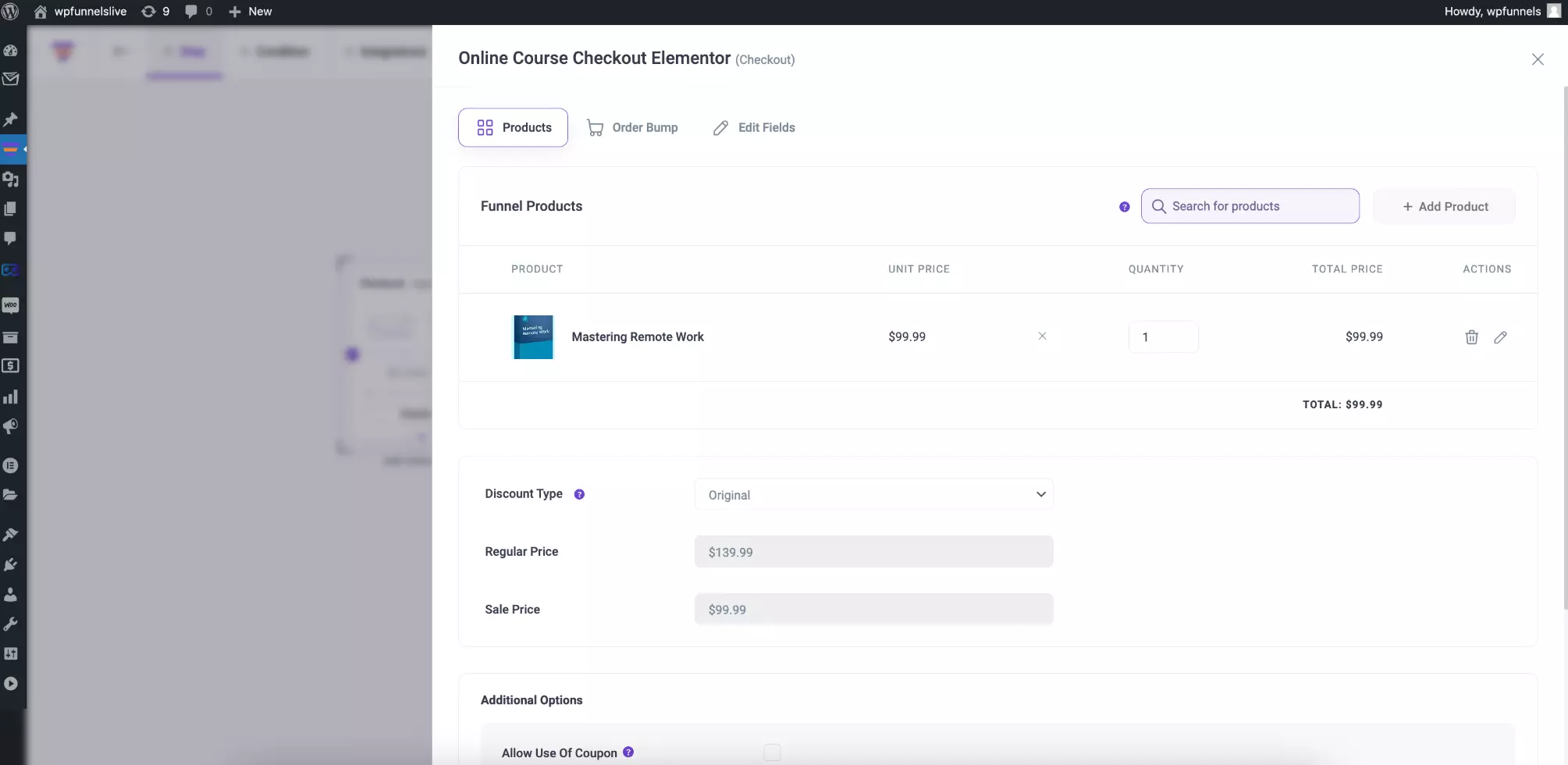Open the New content menu in admin bar

click(250, 12)
